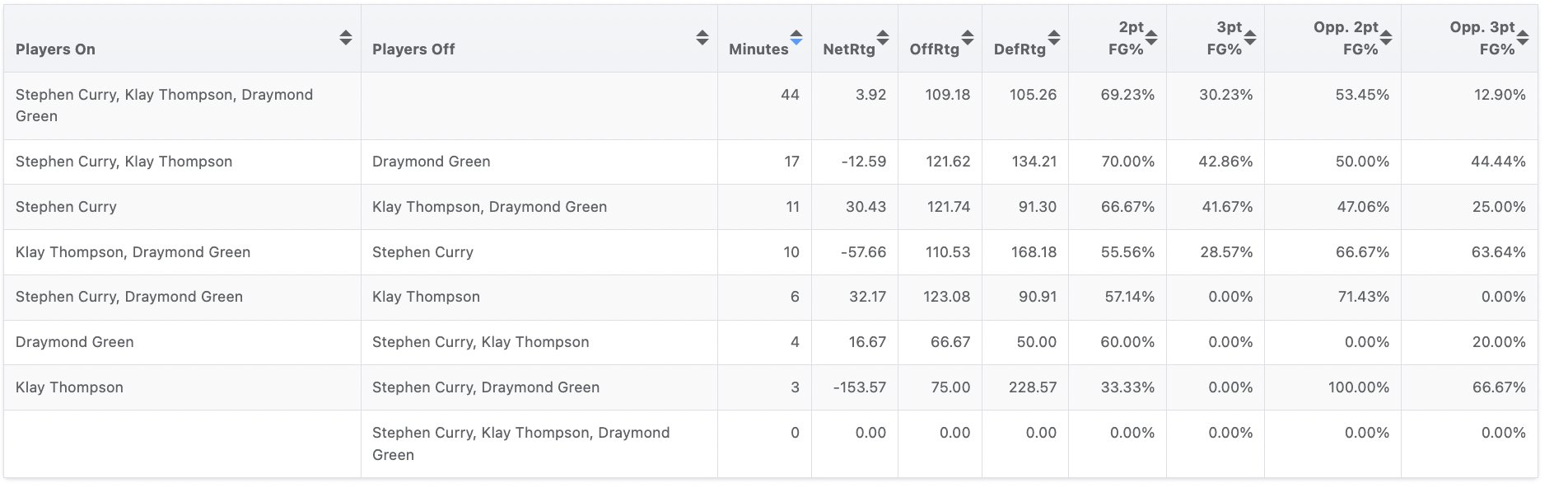Click the Opp. 2pt FG% sort arrows
1568x488 pixels.
click(x=1386, y=38)
